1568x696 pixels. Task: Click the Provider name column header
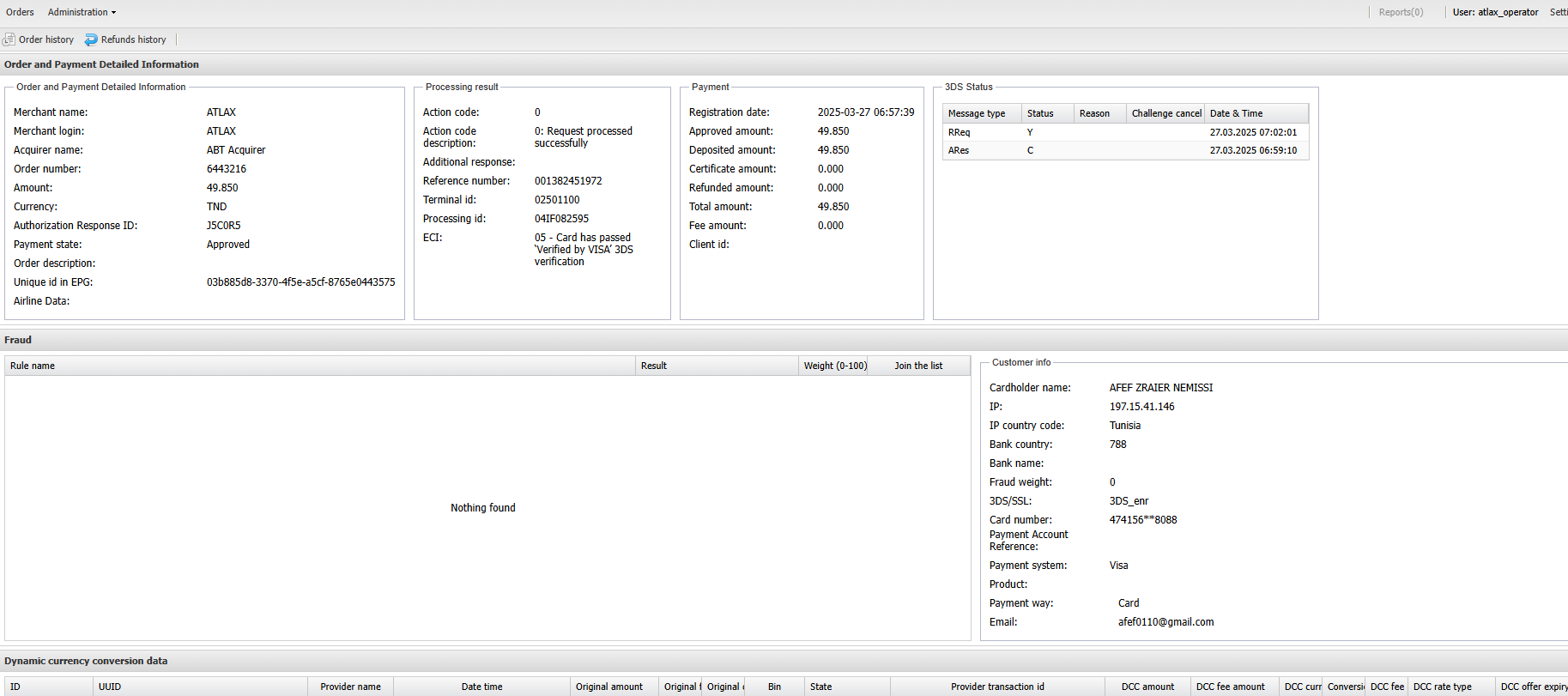pos(350,687)
